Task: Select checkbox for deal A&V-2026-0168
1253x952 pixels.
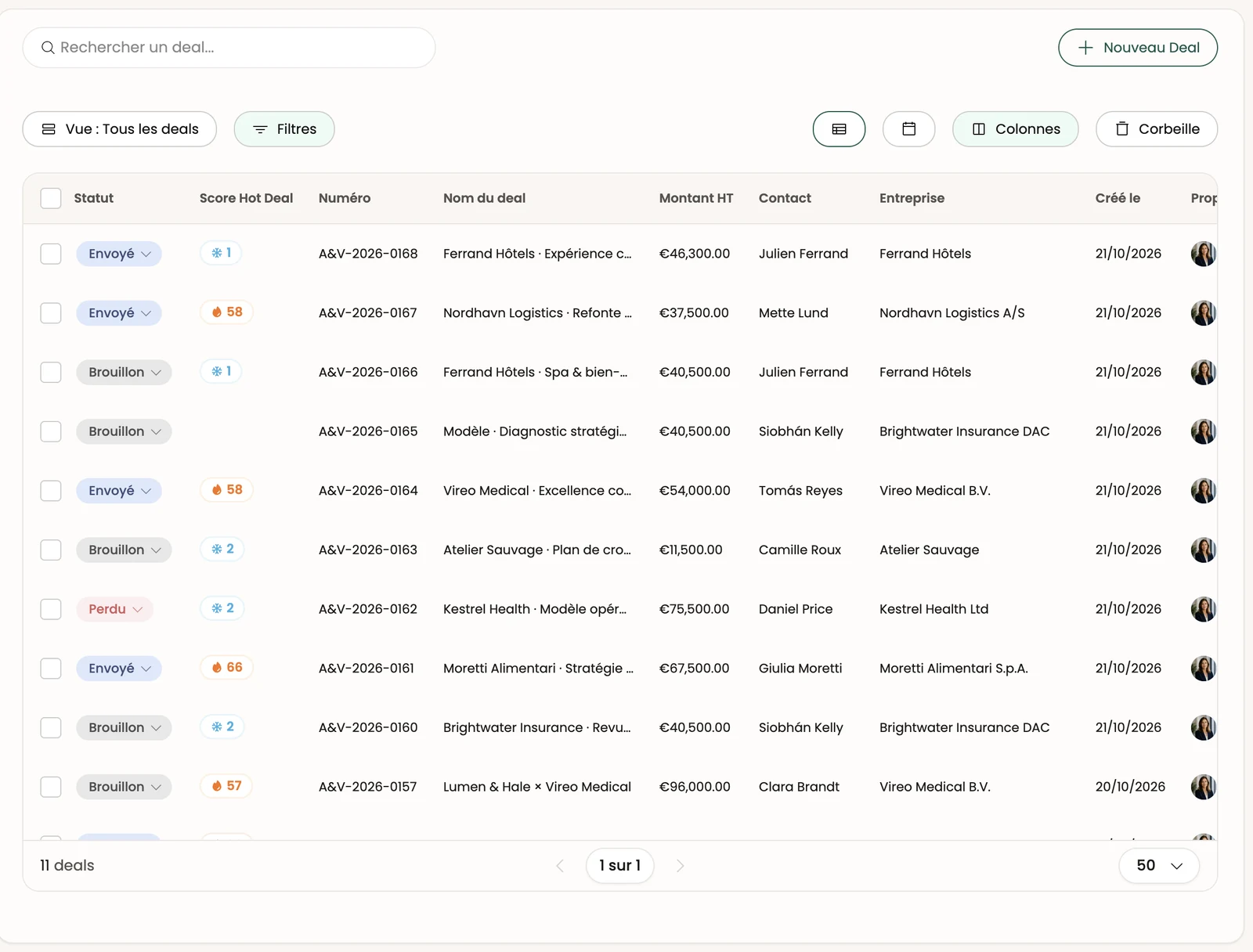Action: click(51, 254)
